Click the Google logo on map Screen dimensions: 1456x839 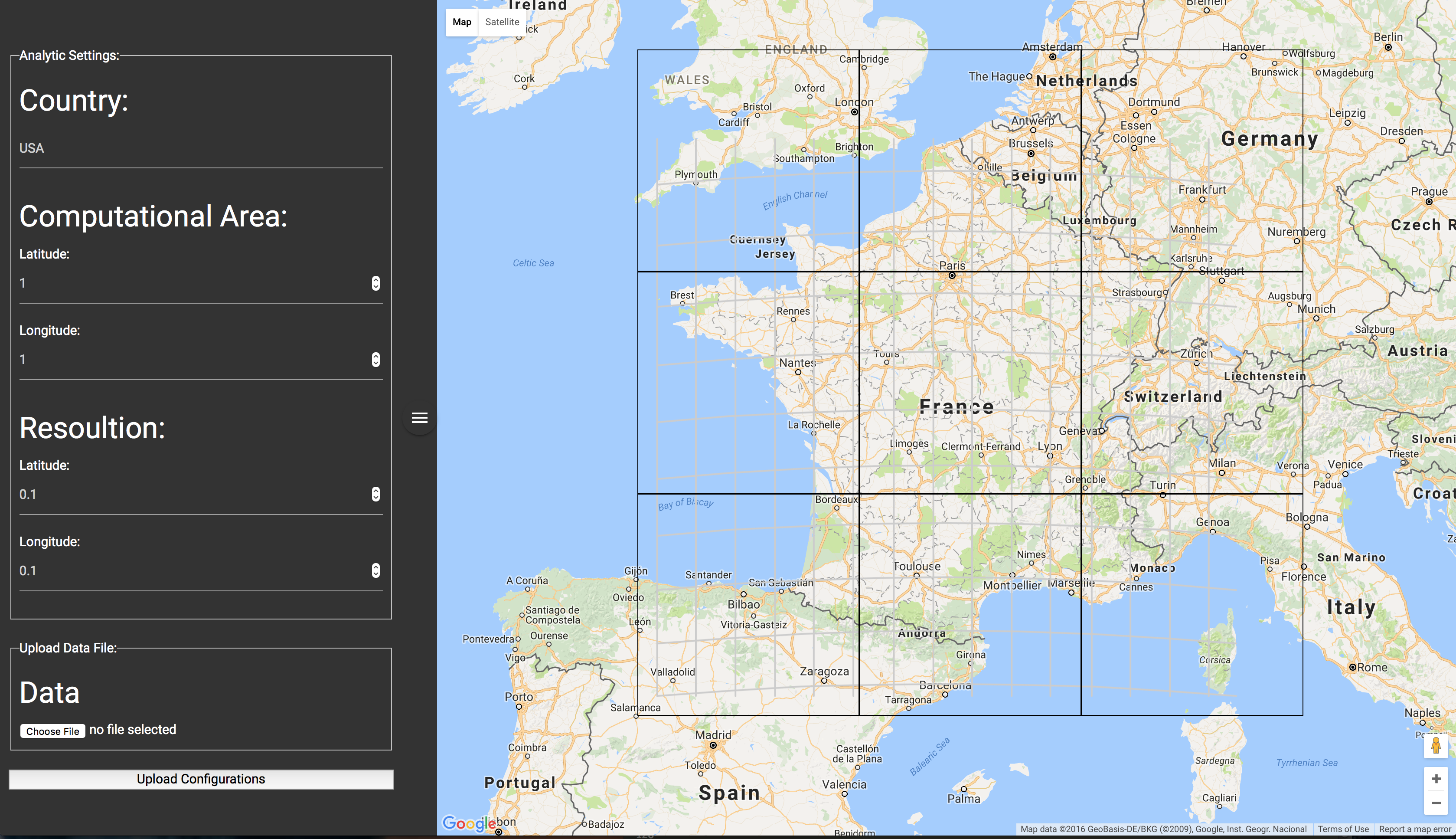(x=469, y=823)
